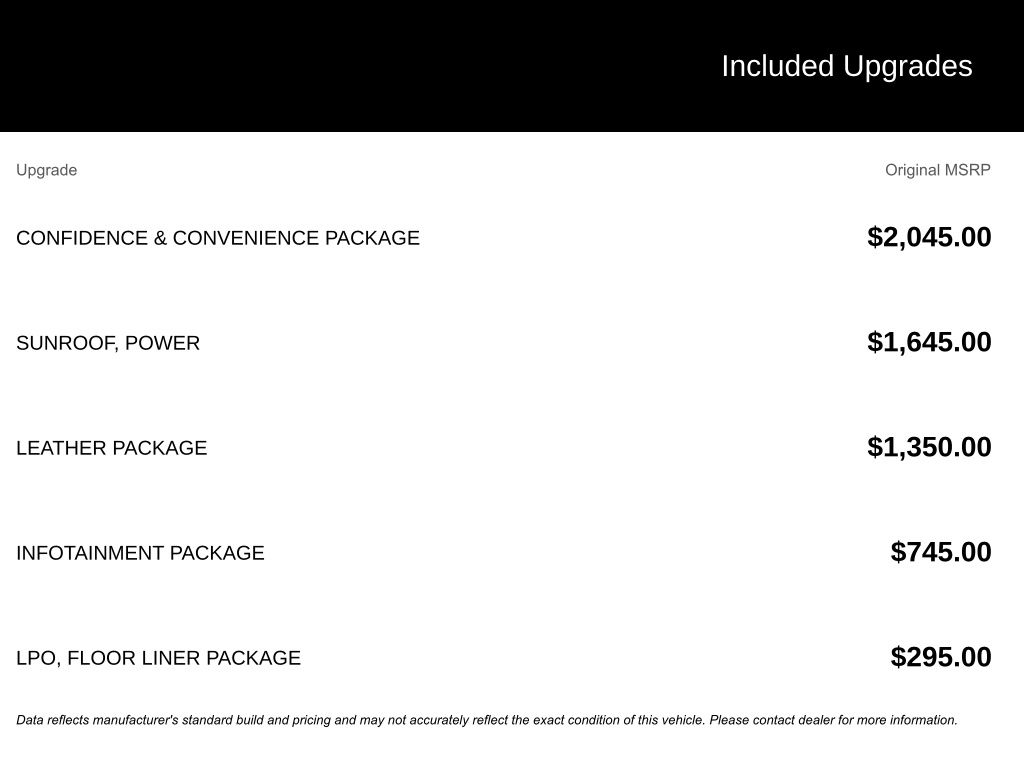Click the Included Upgrades heading
Image resolution: width=1024 pixels, height=768 pixels.
tap(846, 66)
